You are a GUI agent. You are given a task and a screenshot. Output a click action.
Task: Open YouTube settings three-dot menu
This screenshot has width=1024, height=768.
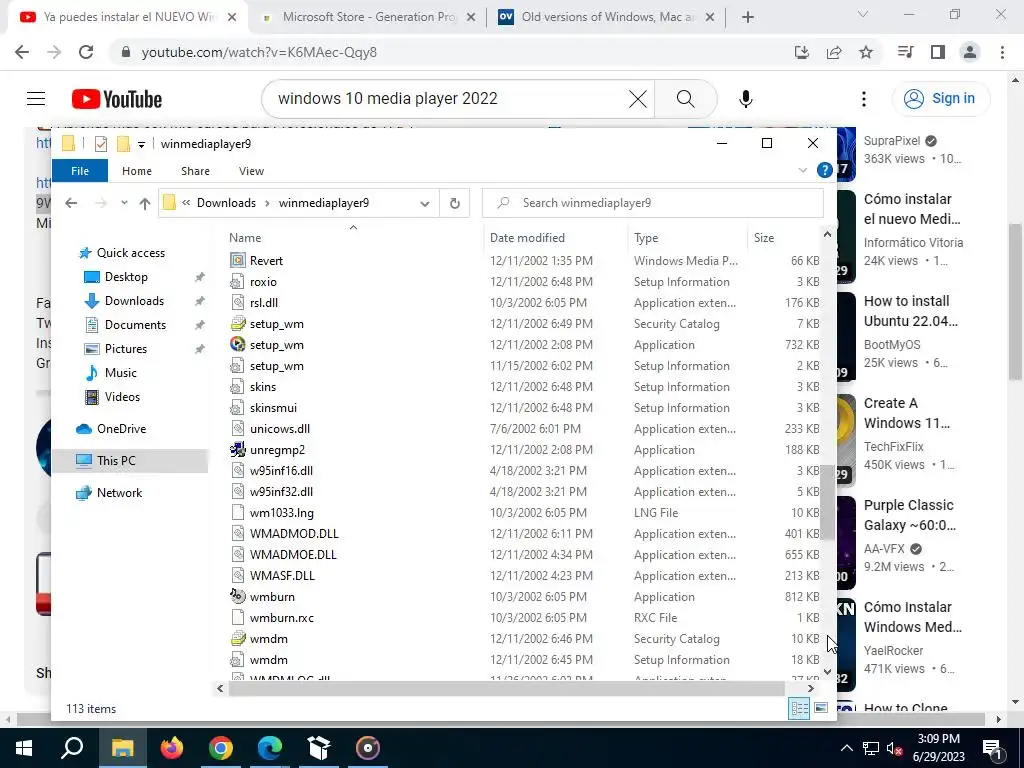863,99
